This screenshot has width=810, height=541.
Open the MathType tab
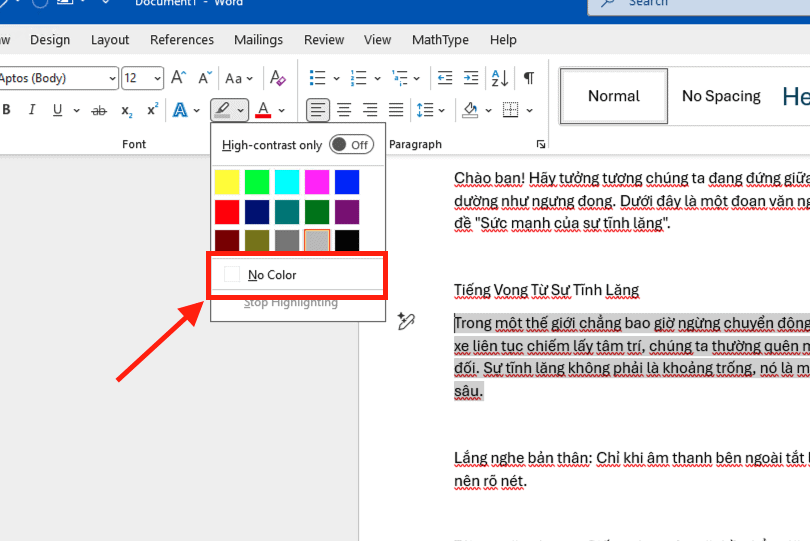(440, 40)
